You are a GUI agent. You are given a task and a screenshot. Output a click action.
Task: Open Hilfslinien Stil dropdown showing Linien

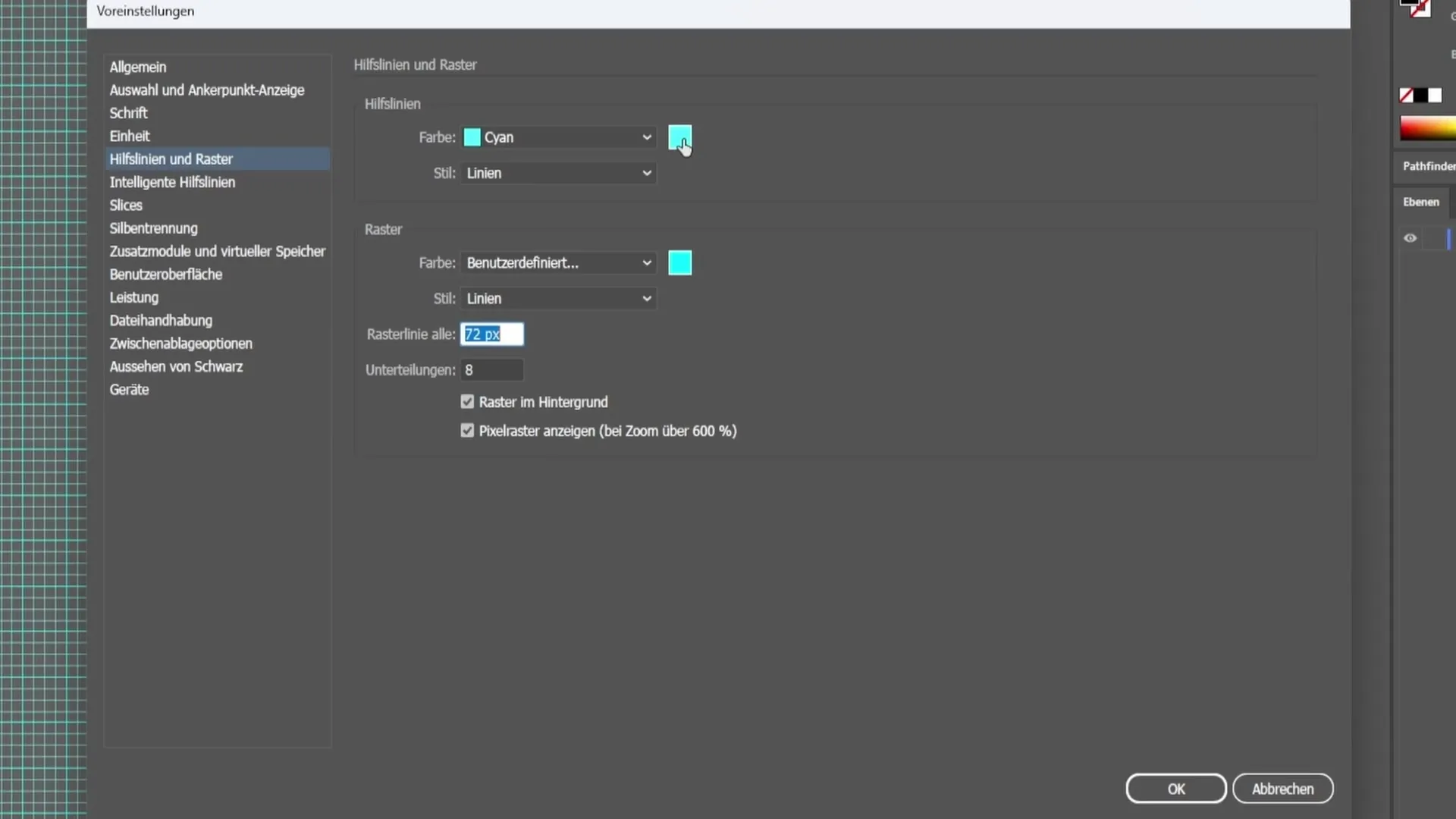558,173
